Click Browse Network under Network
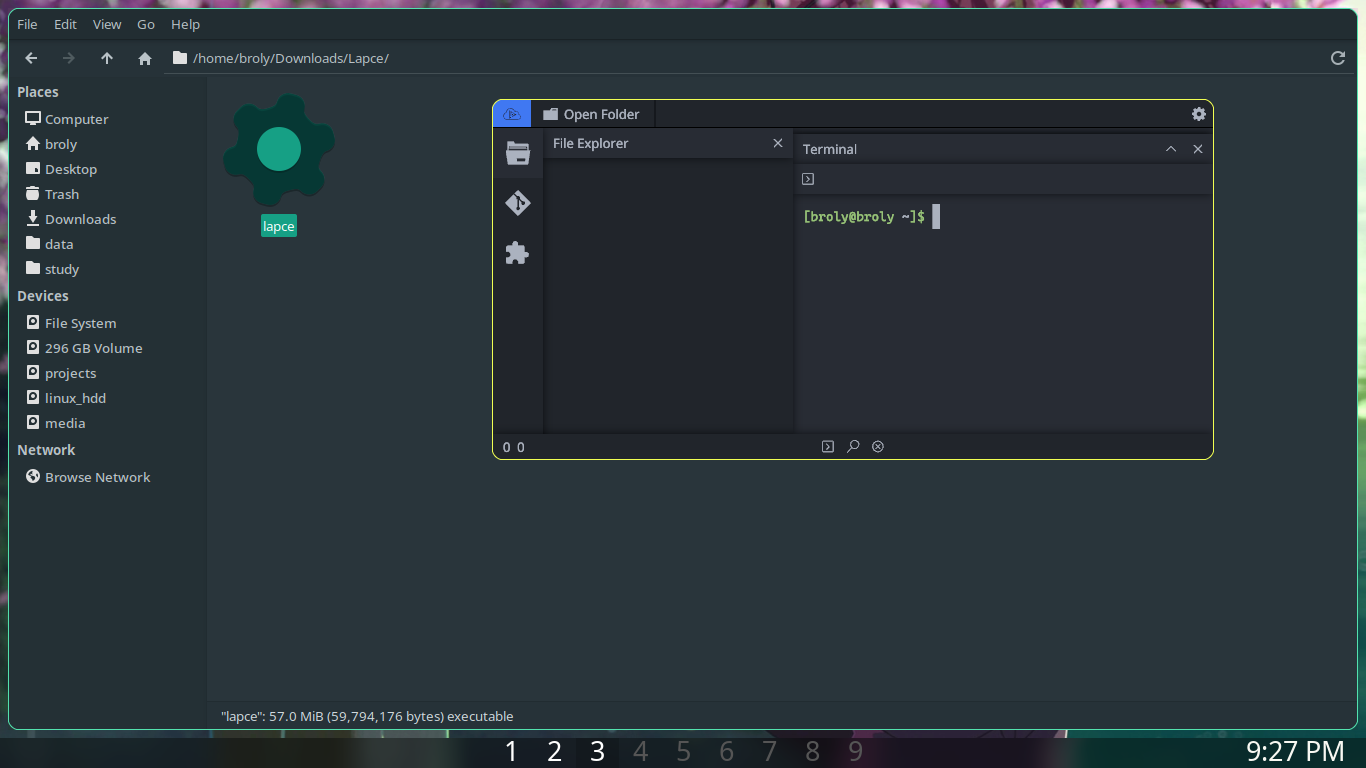This screenshot has width=1366, height=768. point(97,477)
